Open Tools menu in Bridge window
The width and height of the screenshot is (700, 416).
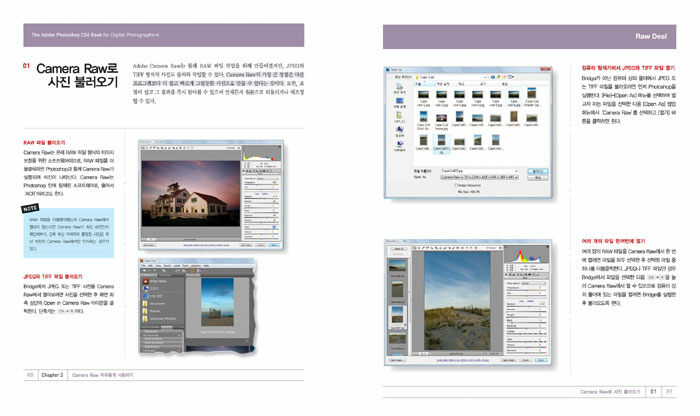[186, 266]
